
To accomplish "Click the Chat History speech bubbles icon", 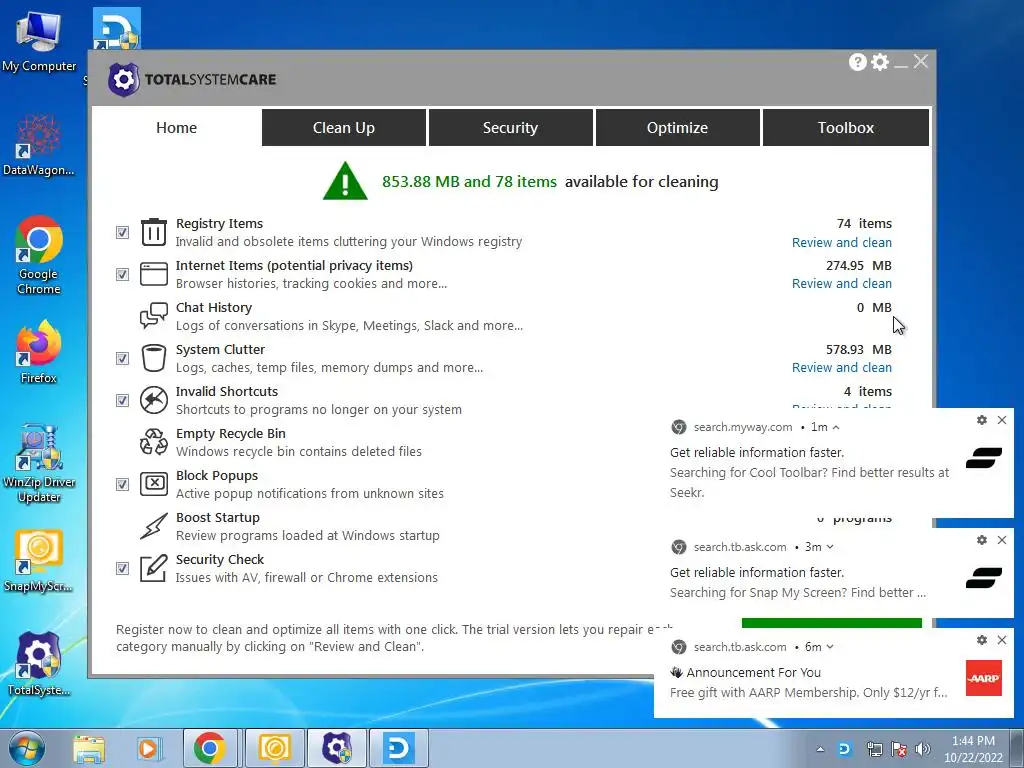I will click(x=154, y=316).
